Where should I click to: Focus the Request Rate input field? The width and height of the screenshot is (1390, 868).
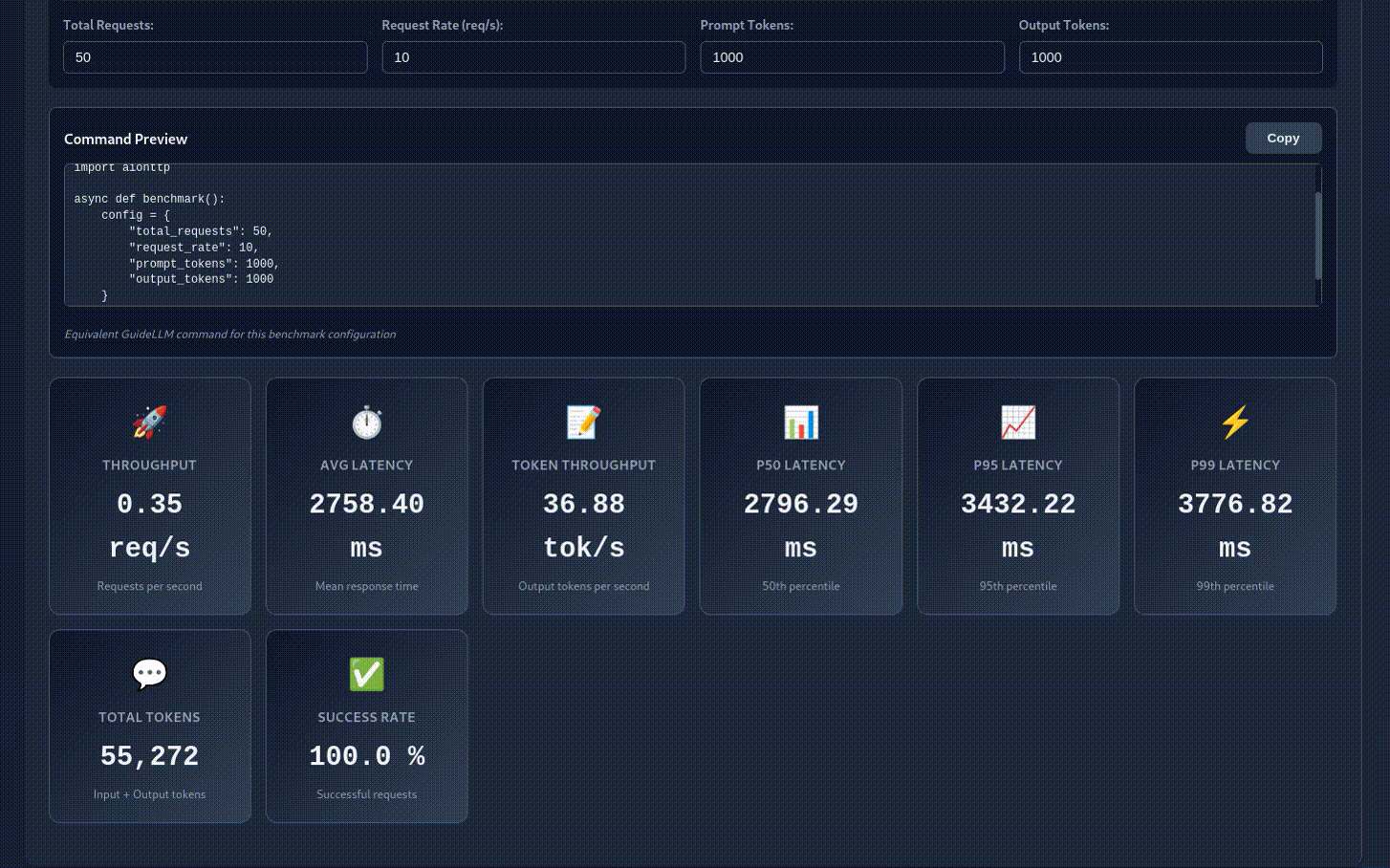(x=533, y=57)
